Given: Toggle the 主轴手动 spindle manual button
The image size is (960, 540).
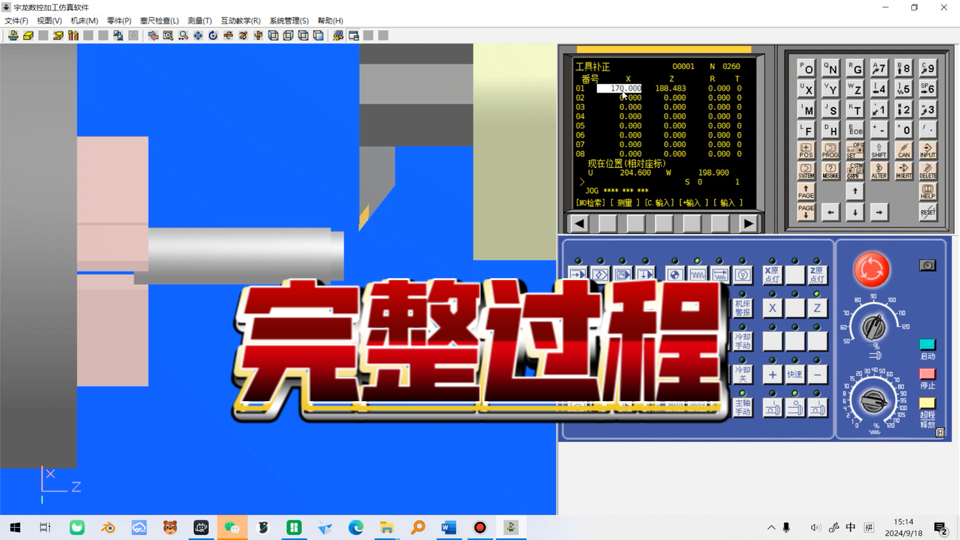Looking at the screenshot, I should coord(743,407).
